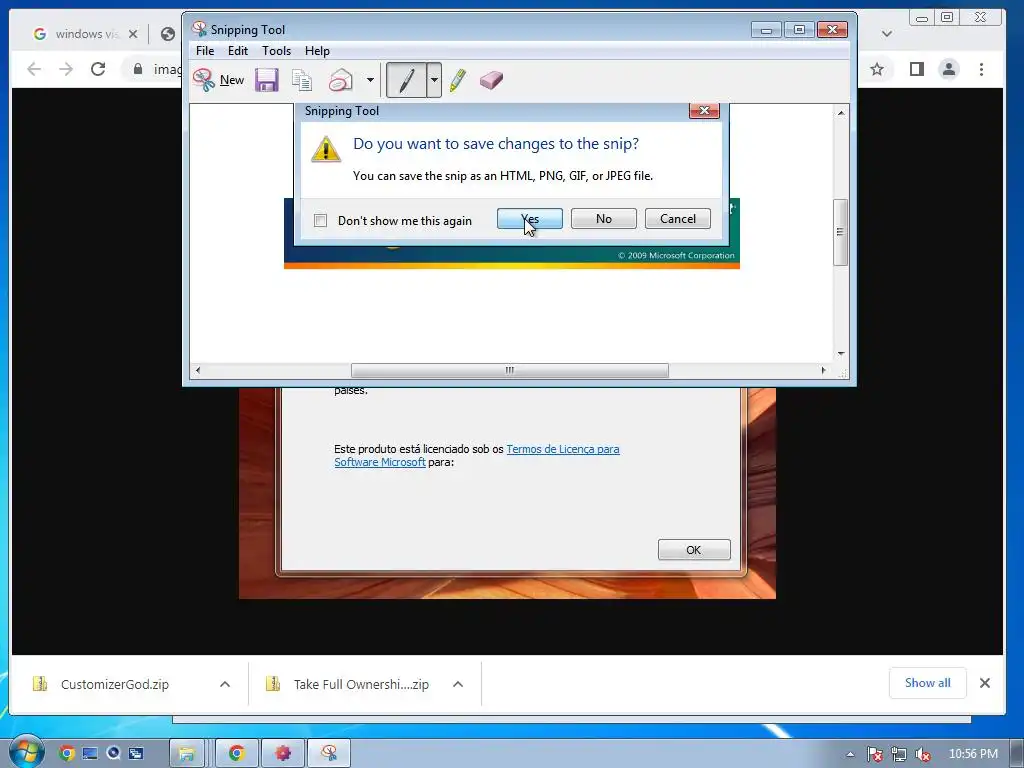Screen dimensions: 1024x768
Task: Click OK button in the Chrome image
Action: point(694,550)
